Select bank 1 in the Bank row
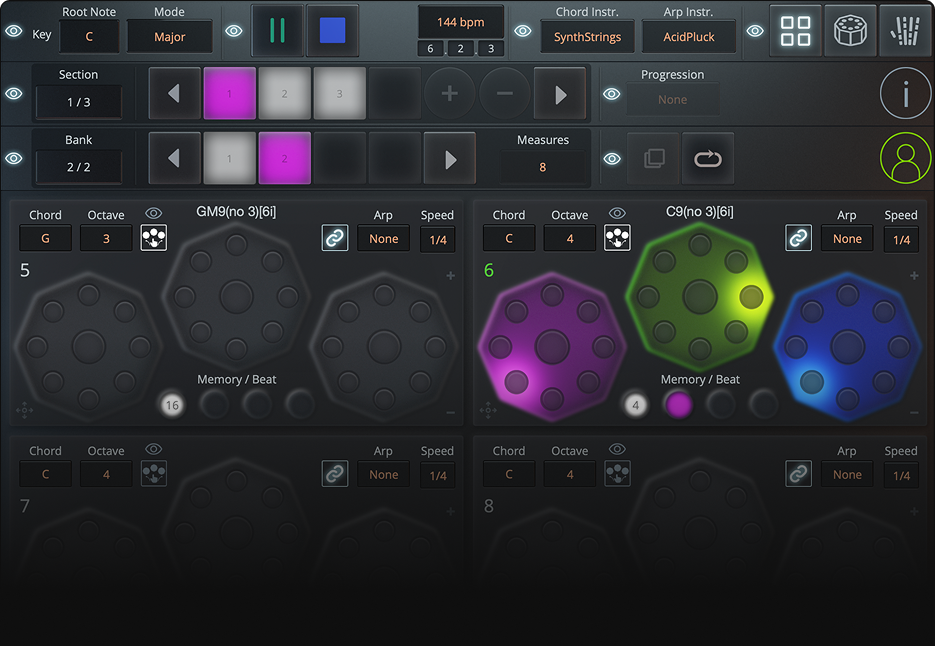The width and height of the screenshot is (935, 646). (229, 159)
